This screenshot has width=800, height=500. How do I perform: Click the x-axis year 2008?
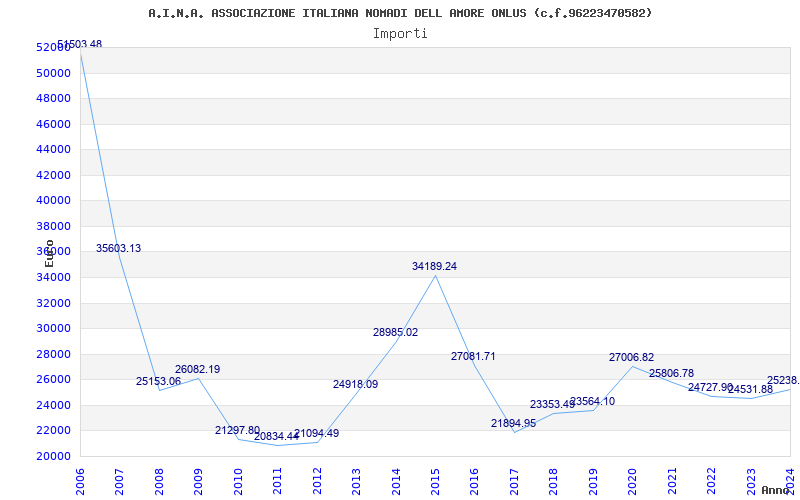(x=159, y=481)
